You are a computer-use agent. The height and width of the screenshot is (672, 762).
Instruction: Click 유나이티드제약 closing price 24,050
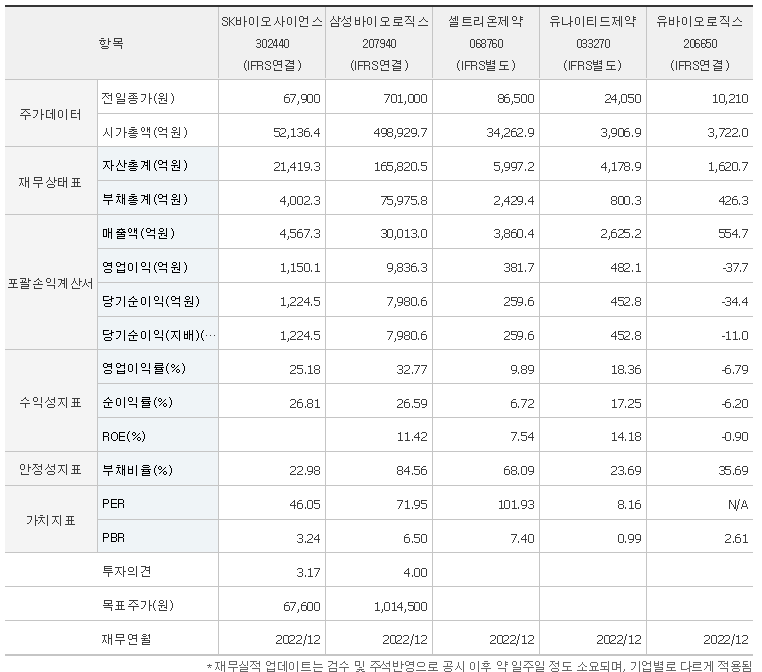tap(623, 99)
